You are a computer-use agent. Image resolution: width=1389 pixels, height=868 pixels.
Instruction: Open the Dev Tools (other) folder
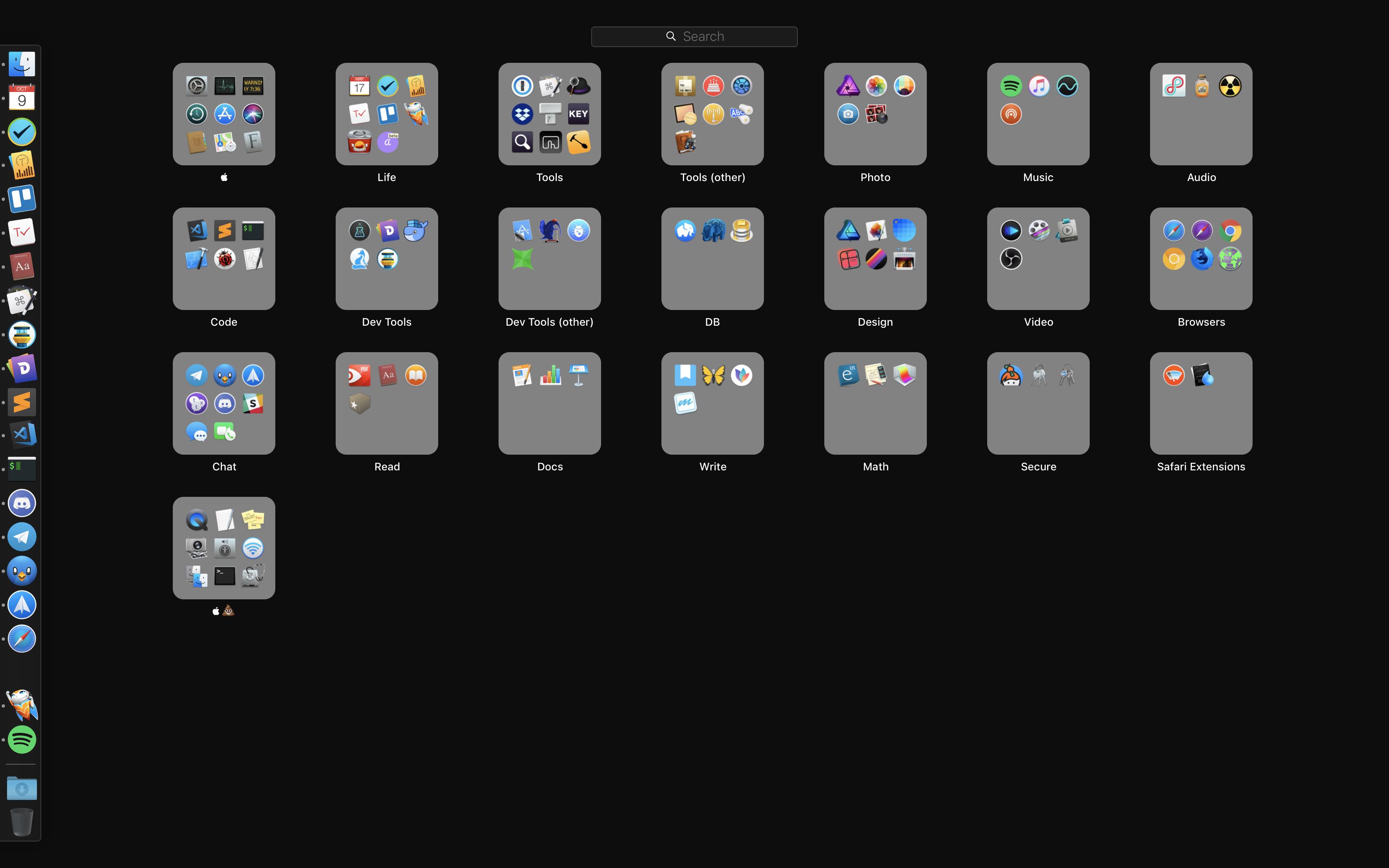(x=549, y=259)
